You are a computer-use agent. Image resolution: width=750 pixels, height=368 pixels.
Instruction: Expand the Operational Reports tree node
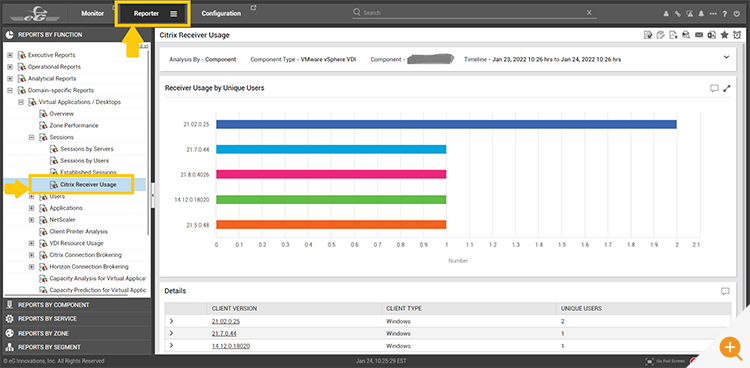10,67
